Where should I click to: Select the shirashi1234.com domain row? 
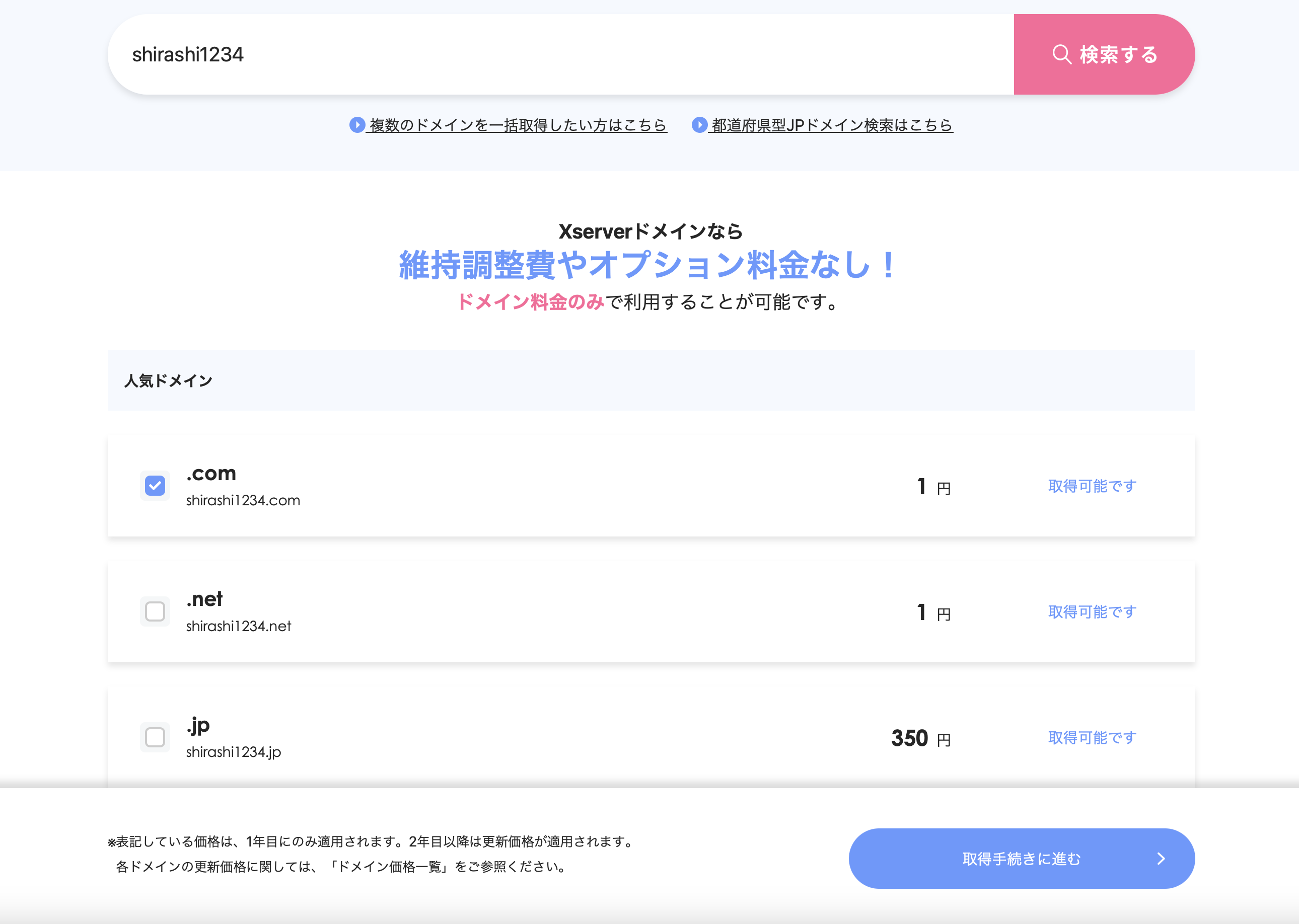[243, 500]
